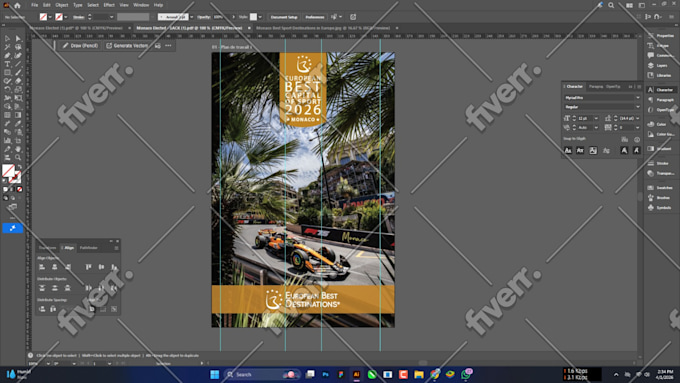
Task: Open the Libraries panel from the dock
Action: point(659,75)
